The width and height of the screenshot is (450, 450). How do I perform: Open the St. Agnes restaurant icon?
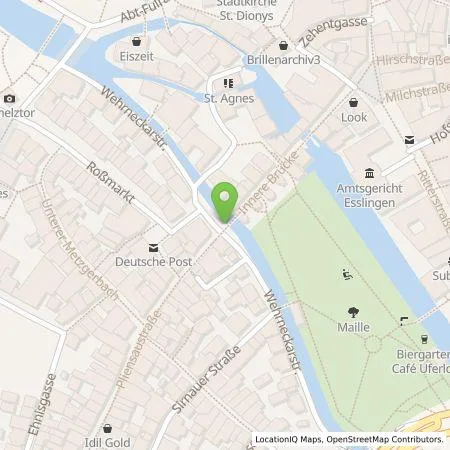pyautogui.click(x=229, y=83)
